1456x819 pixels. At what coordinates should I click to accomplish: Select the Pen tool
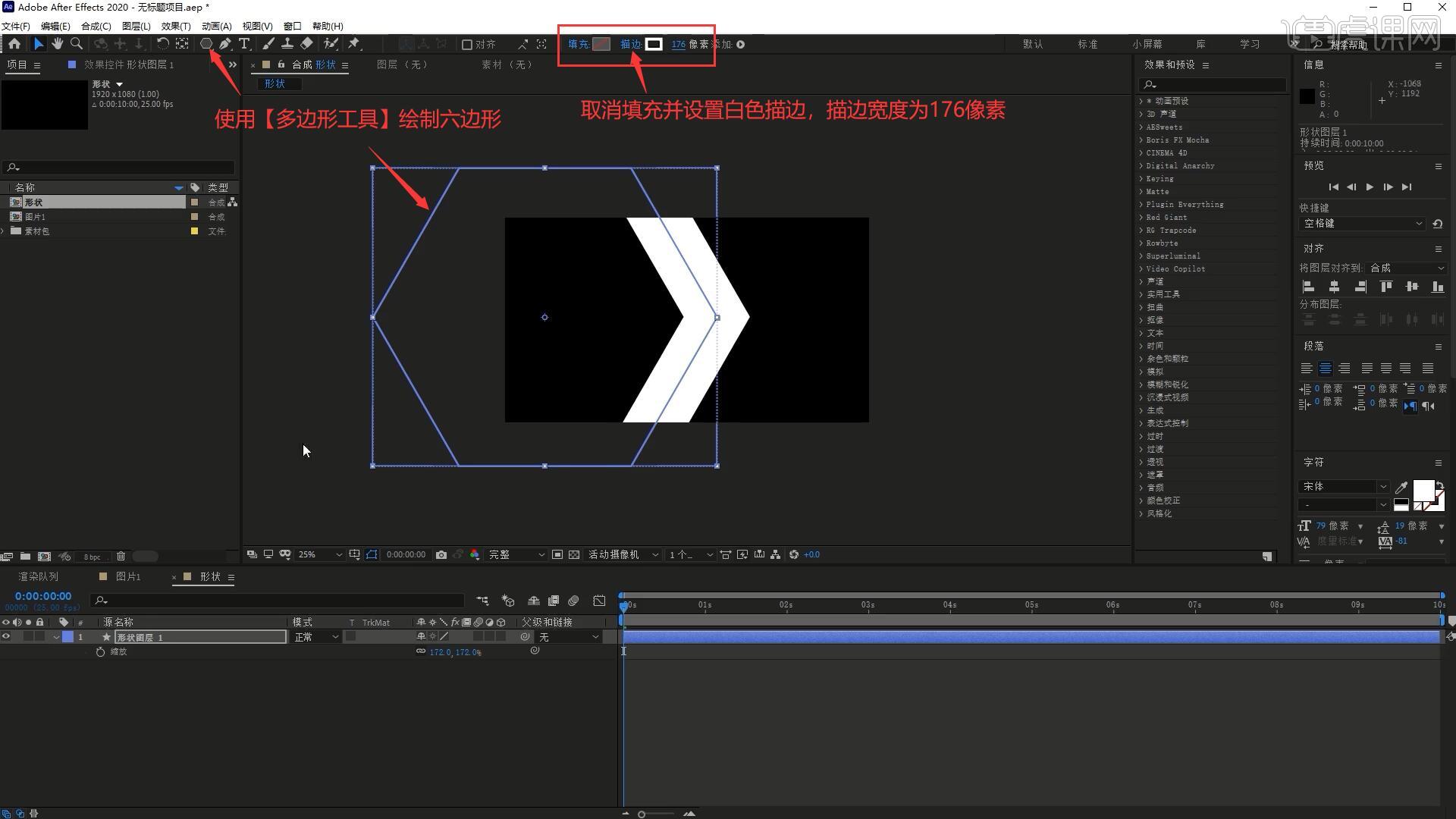click(225, 44)
